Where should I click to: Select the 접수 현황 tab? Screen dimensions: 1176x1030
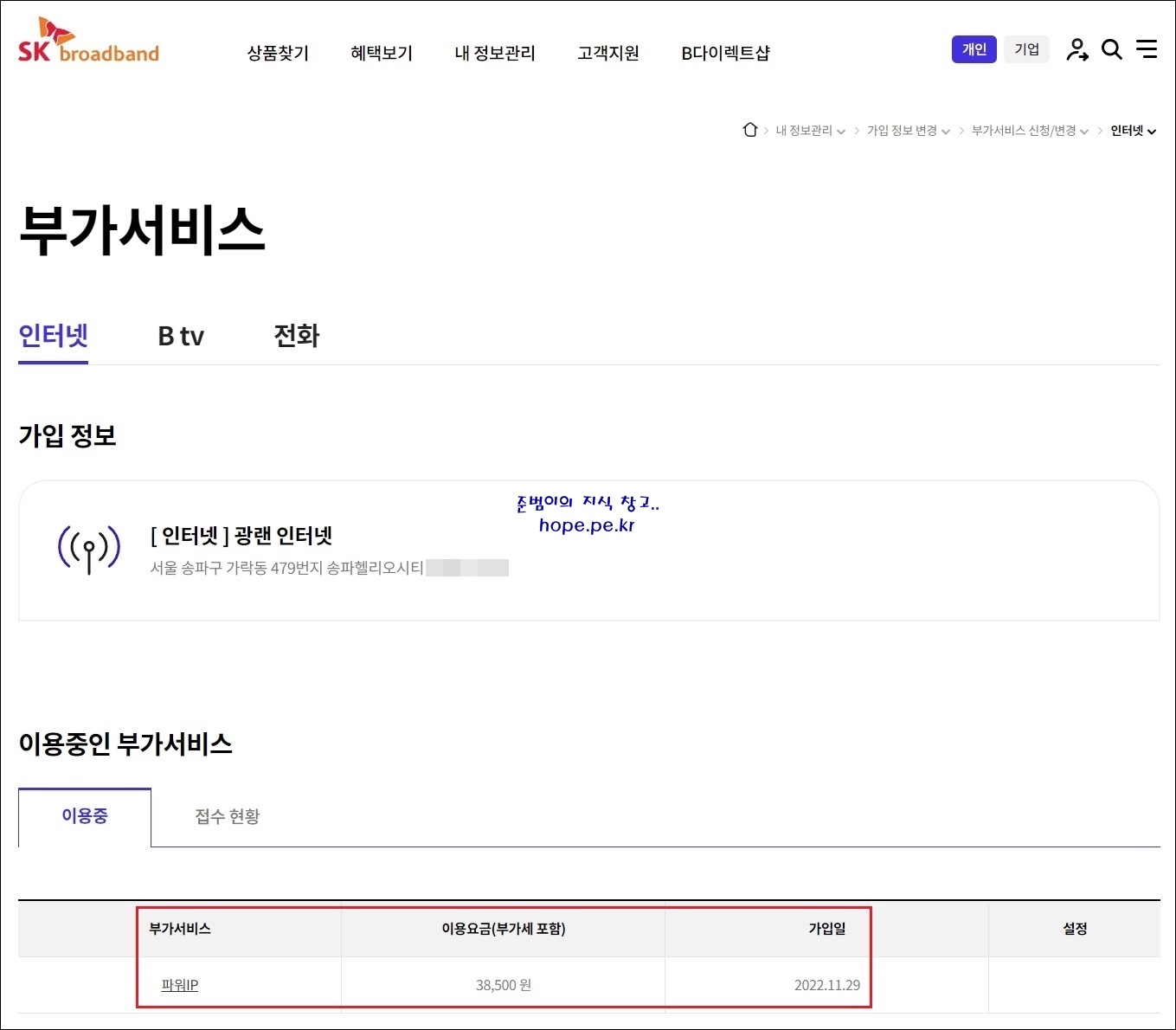pos(228,816)
